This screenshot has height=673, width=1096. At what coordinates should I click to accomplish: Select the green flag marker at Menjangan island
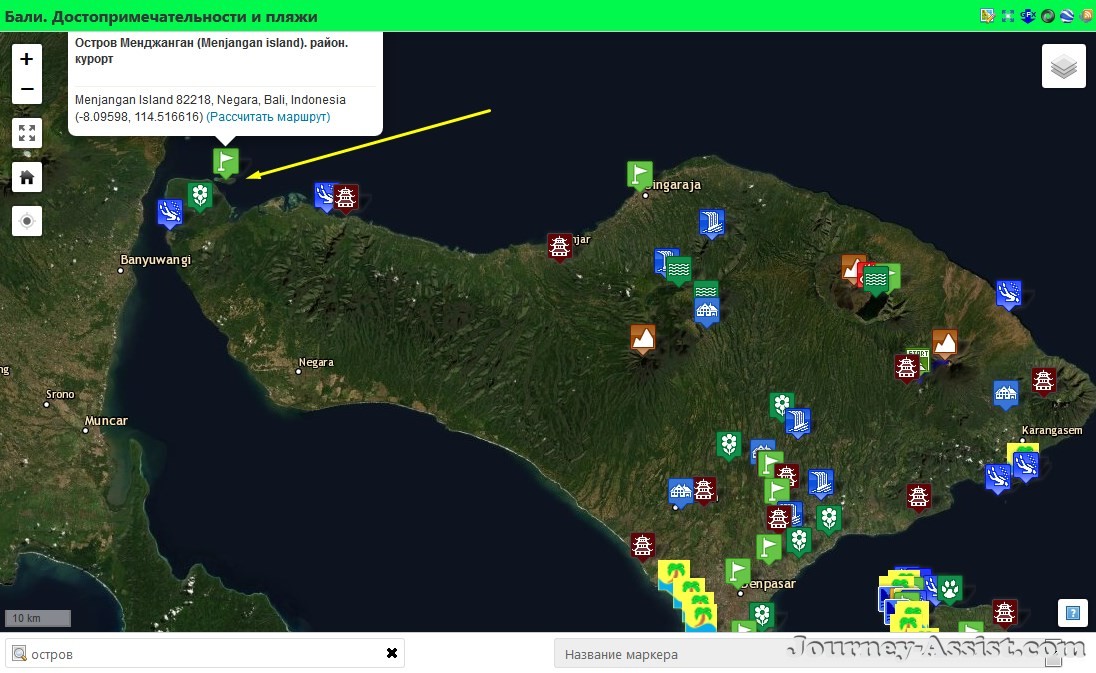coord(226,164)
